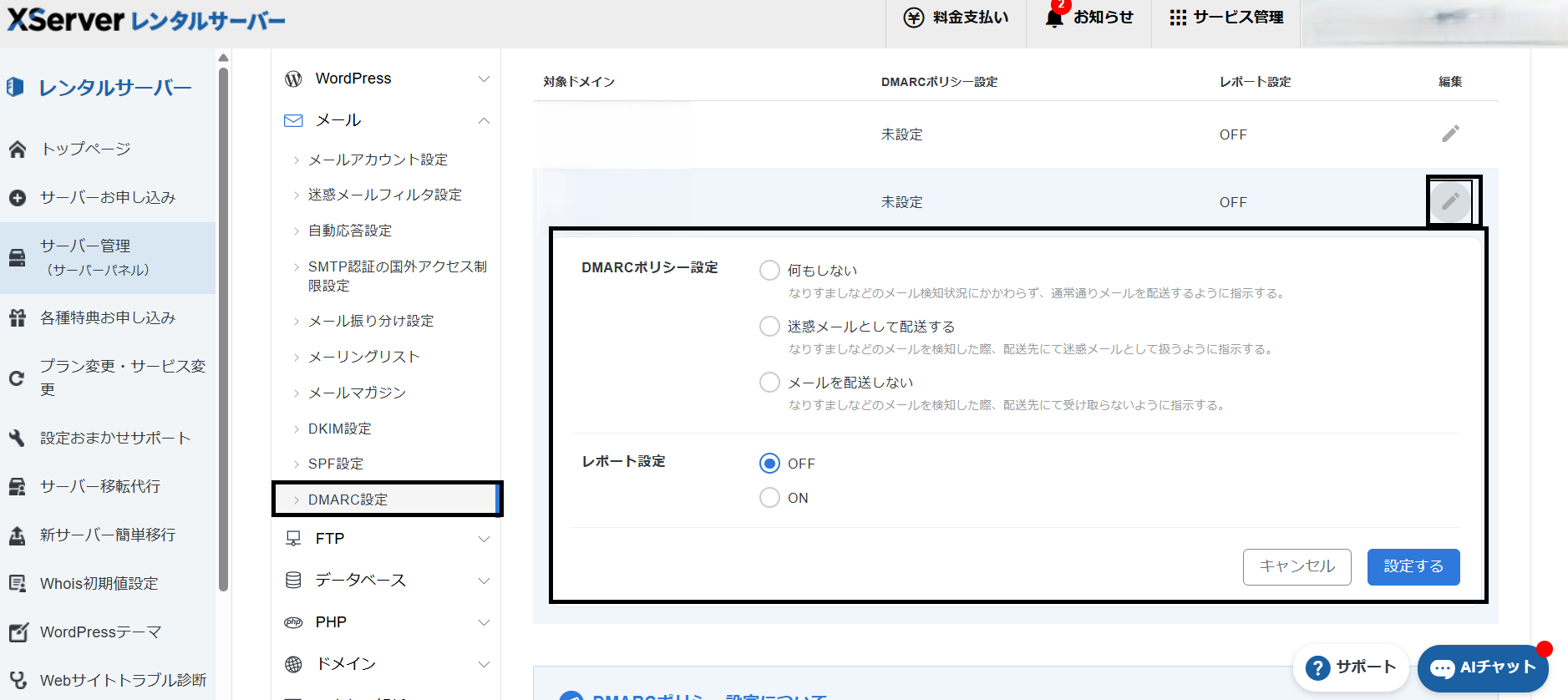Click the scrollbar up arrow in sidebar
1568x700 pixels.
point(223,58)
